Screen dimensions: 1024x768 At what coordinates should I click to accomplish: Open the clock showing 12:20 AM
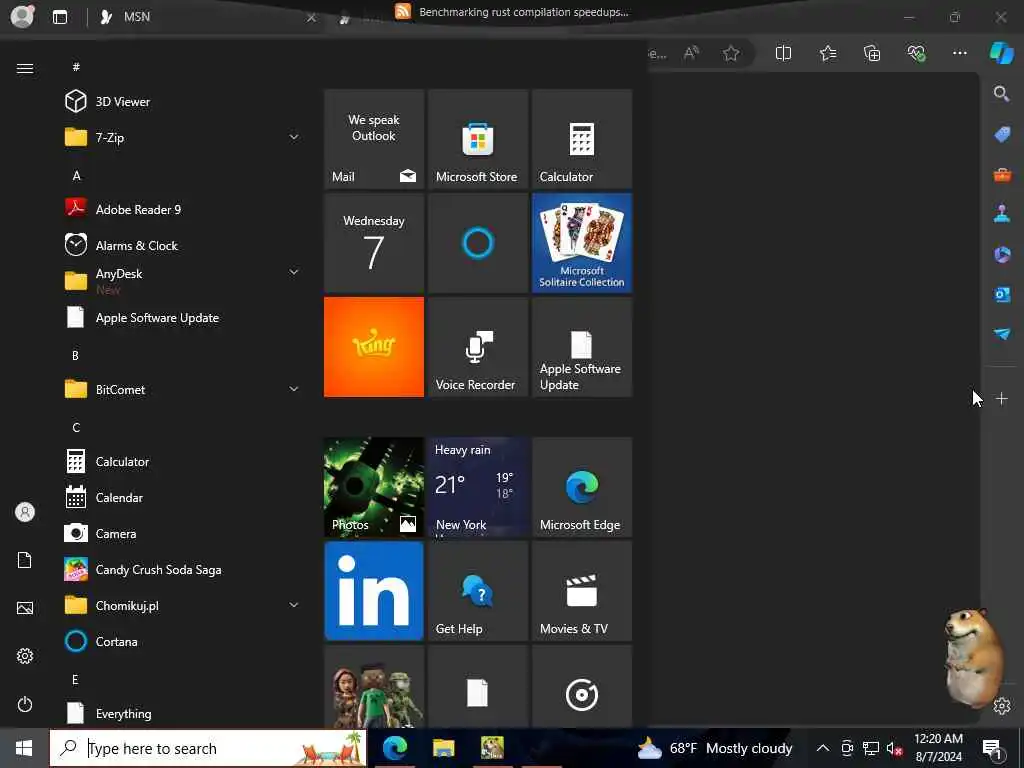pyautogui.click(x=938, y=748)
